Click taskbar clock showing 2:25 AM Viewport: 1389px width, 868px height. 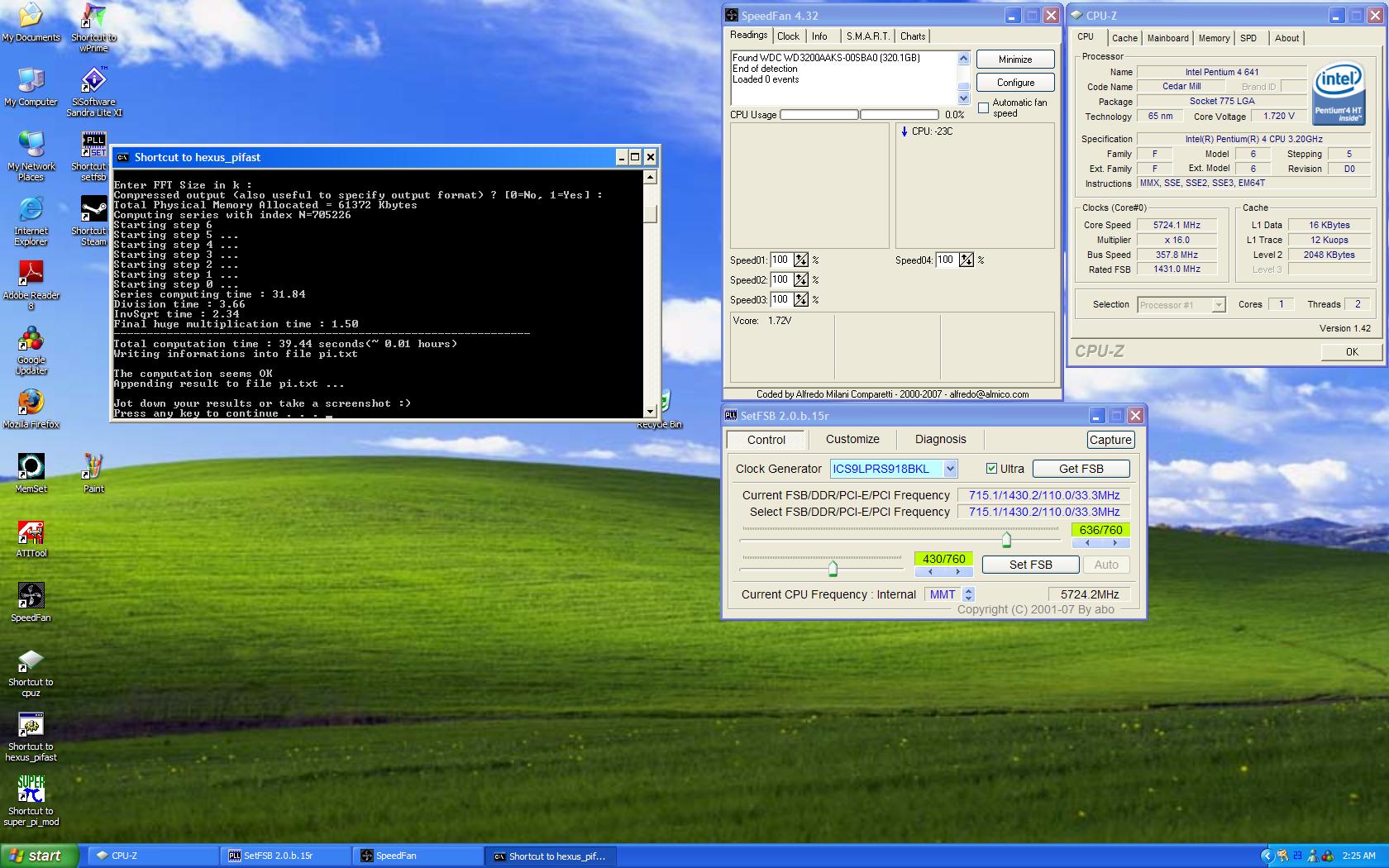click(1359, 856)
